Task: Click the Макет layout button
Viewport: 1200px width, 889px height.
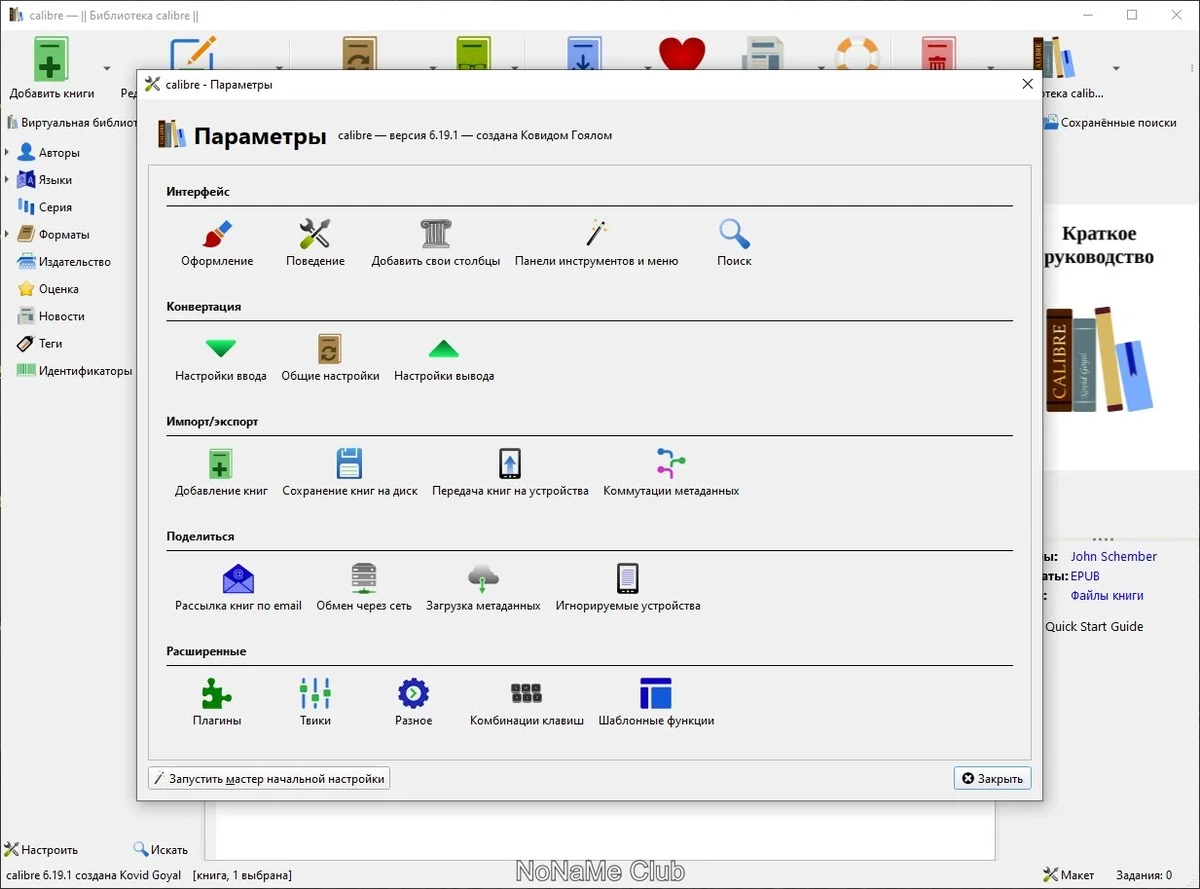Action: click(1068, 875)
